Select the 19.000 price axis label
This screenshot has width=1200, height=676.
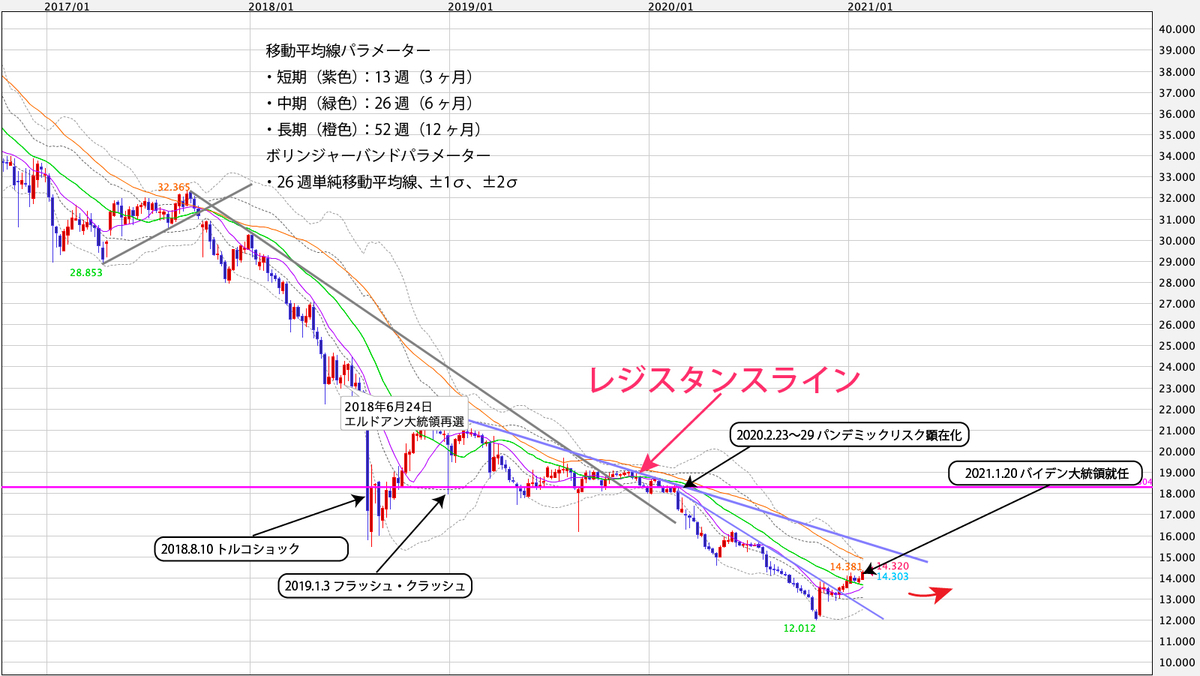pyautogui.click(x=1177, y=473)
